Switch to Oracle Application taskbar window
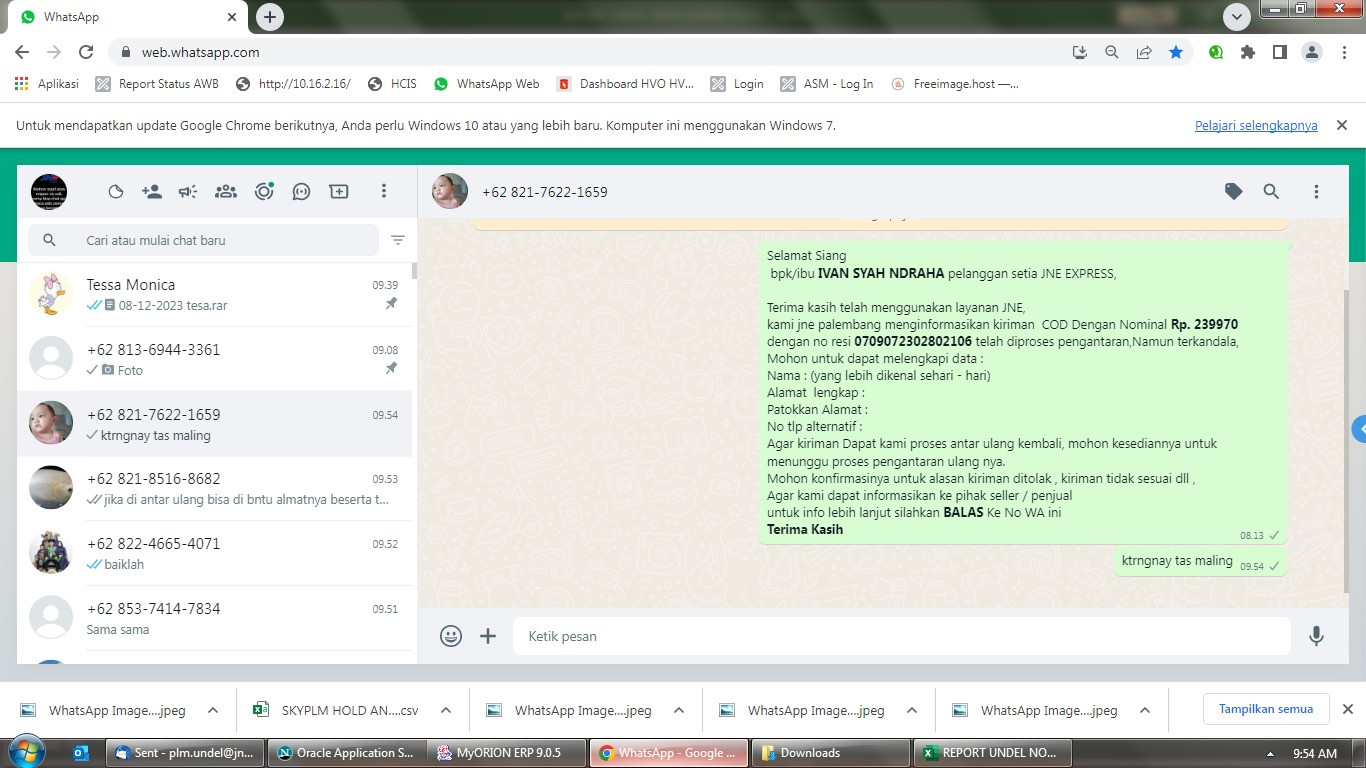1366x768 pixels. 345,753
